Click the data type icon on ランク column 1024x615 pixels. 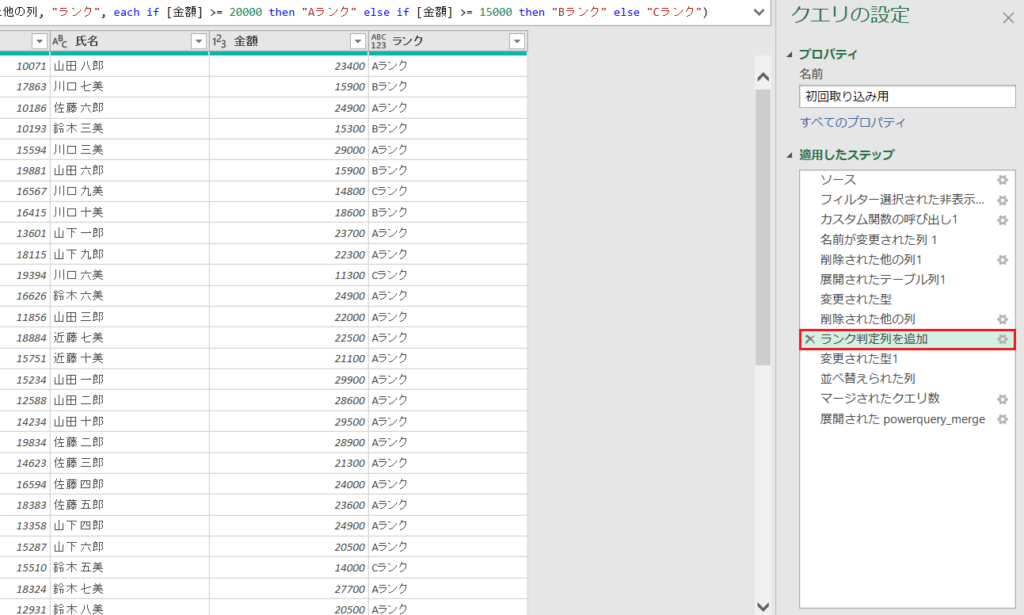tap(377, 40)
